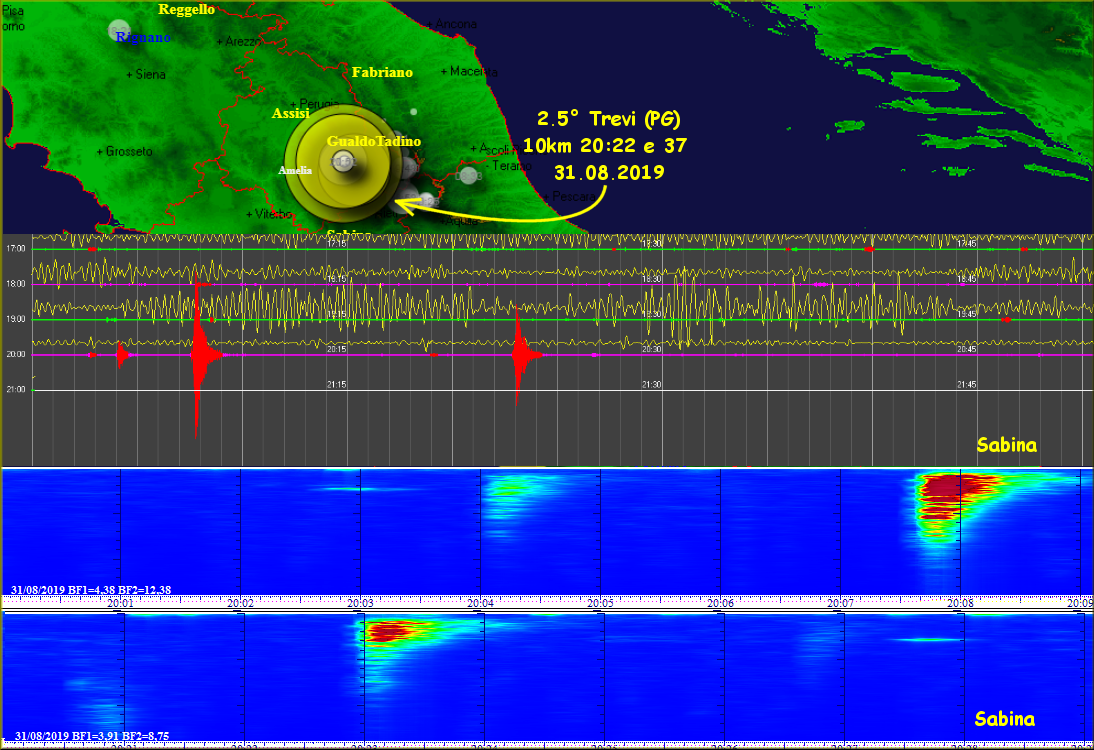Select the blue "Rignano" station label
1094x750 pixels.
point(143,38)
